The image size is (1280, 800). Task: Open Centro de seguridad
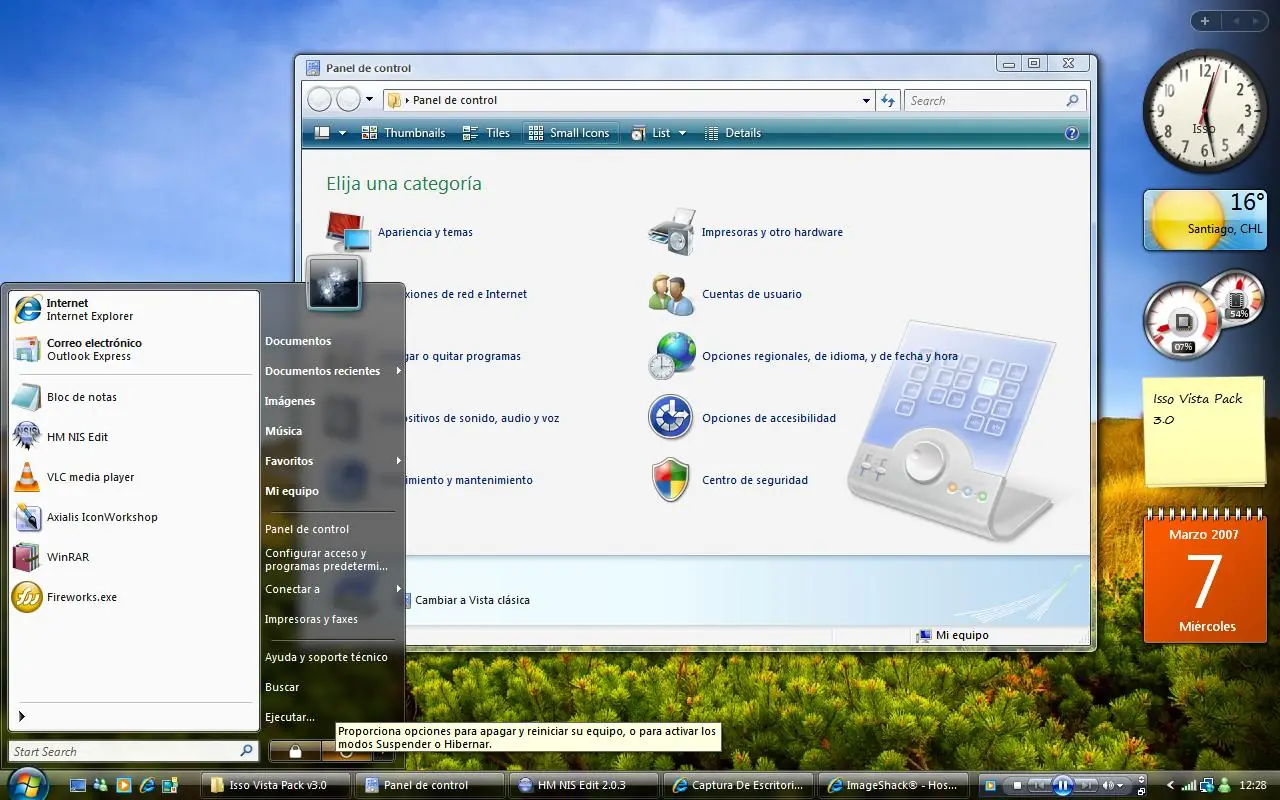(x=729, y=480)
